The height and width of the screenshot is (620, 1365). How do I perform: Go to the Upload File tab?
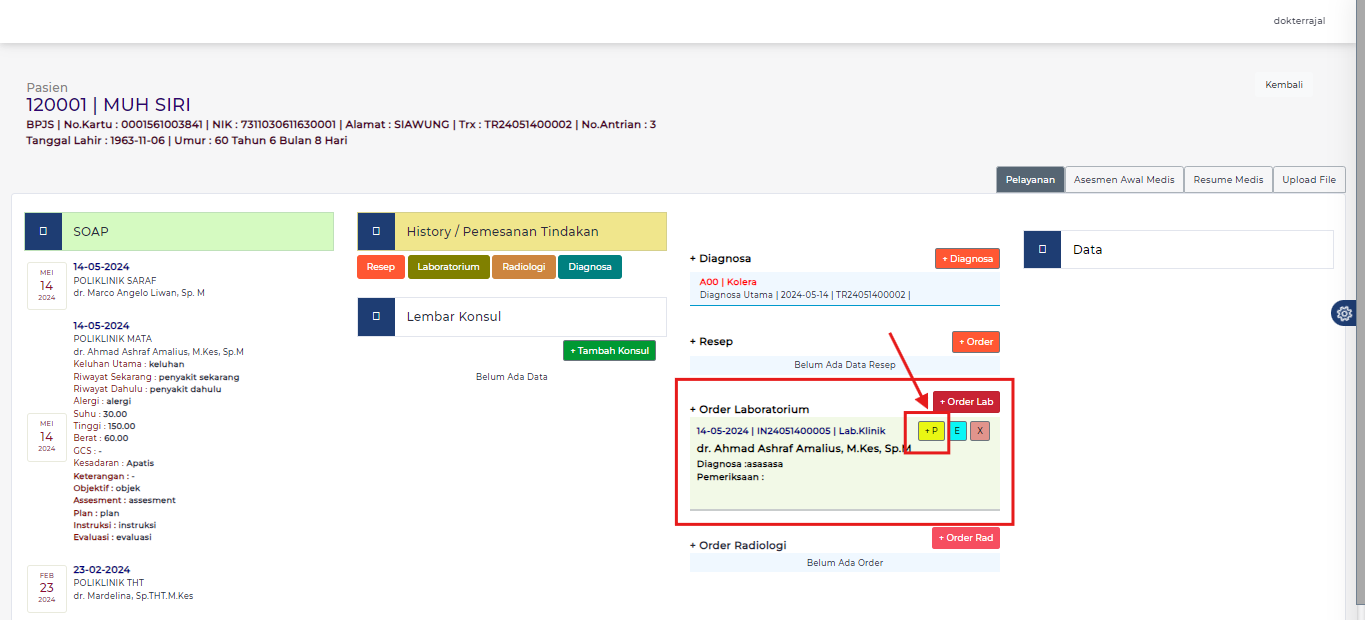[x=1309, y=180]
